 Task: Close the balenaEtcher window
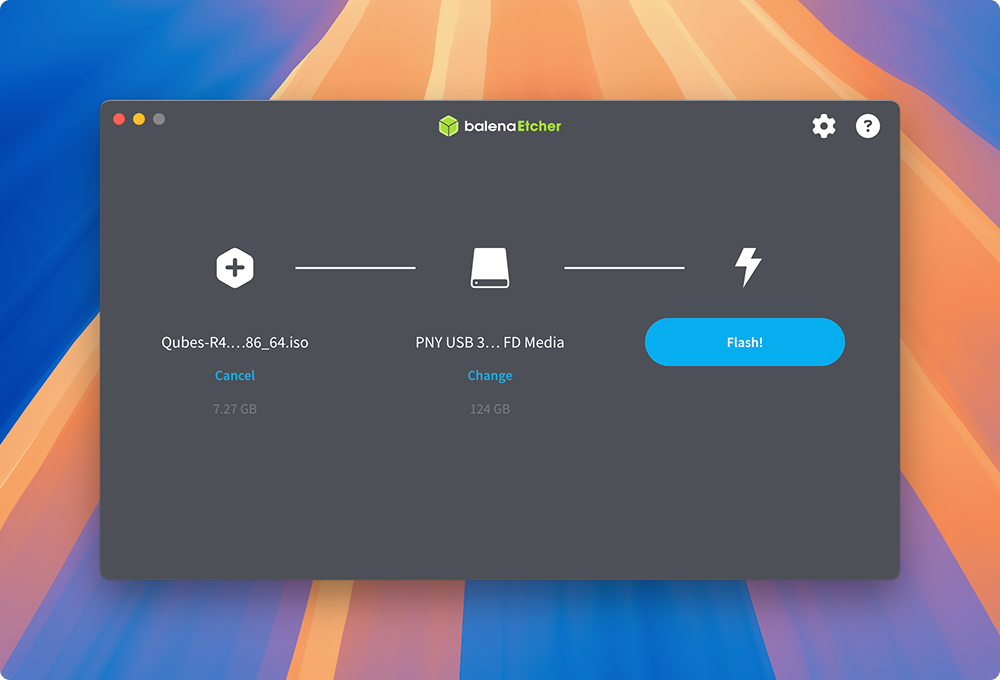(x=119, y=119)
